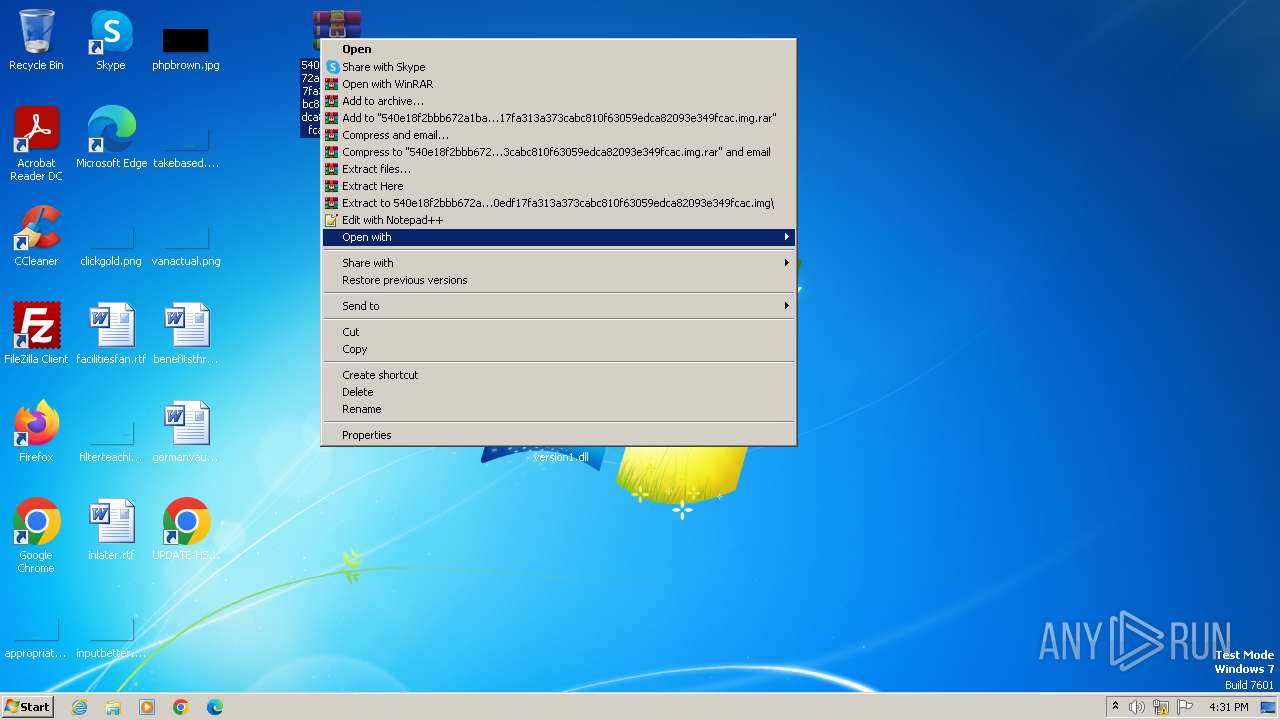Viewport: 1280px width, 720px height.
Task: Open the Start menu
Action: pyautogui.click(x=27, y=707)
